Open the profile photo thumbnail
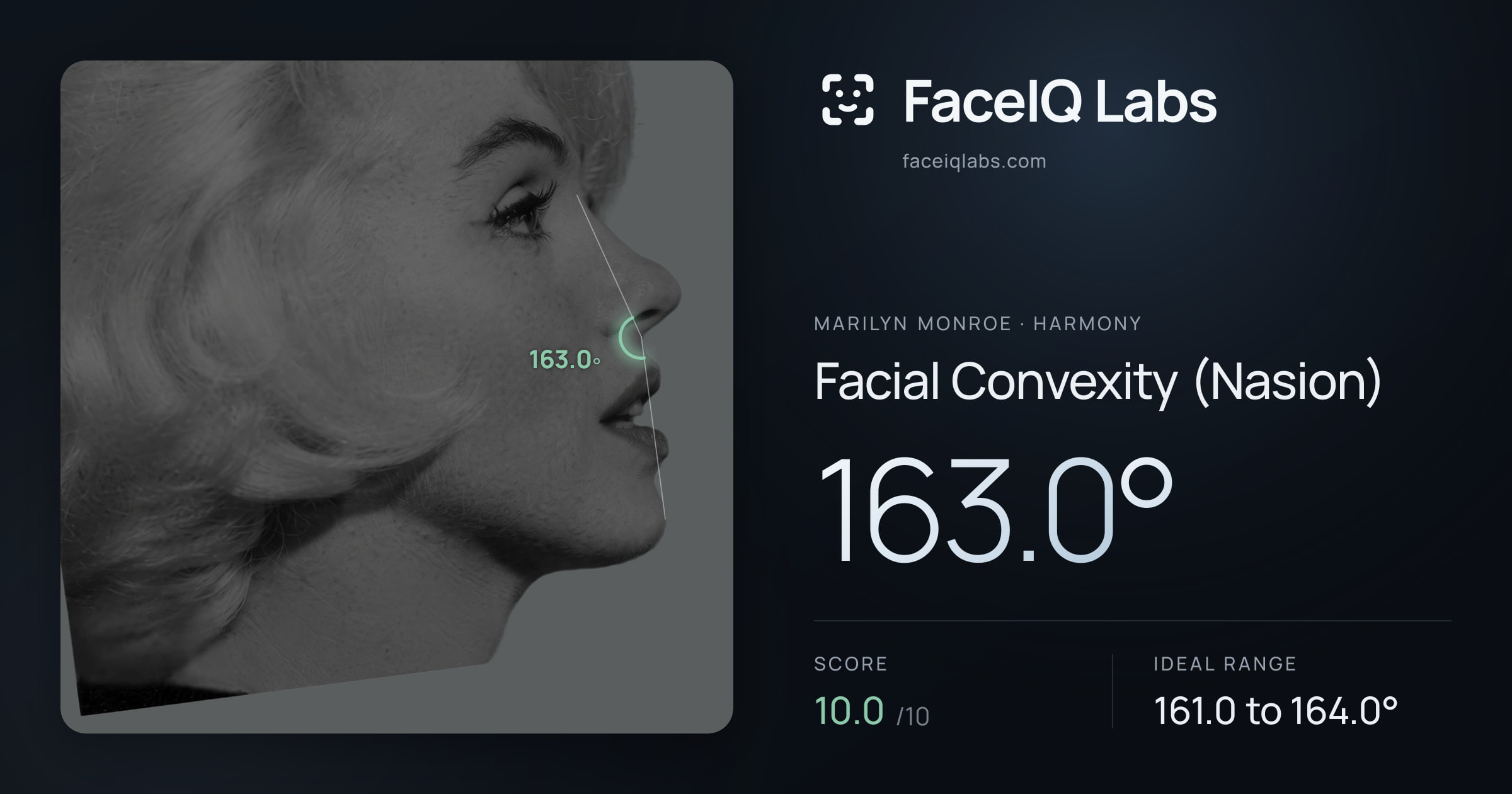Viewport: 1512px width, 794px height. (397, 397)
